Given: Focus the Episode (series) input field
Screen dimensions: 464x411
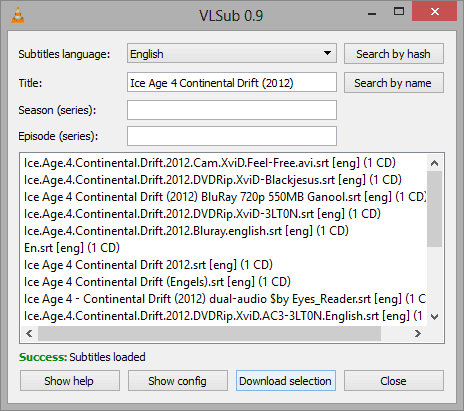Looking at the screenshot, I should point(232,136).
